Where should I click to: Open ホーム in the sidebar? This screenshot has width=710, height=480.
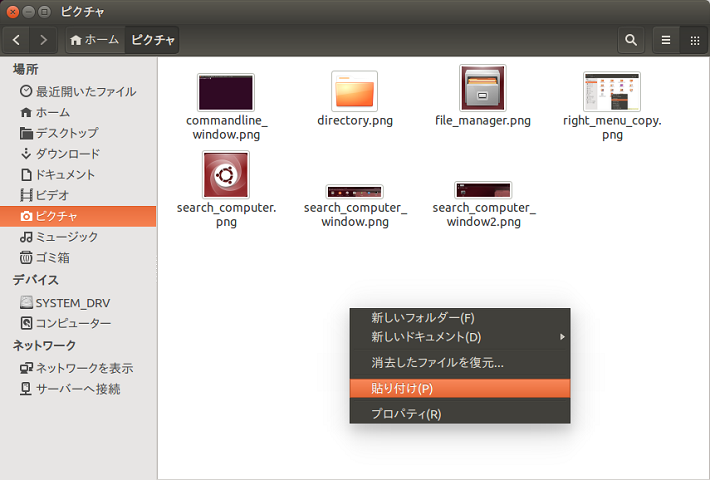click(78, 112)
